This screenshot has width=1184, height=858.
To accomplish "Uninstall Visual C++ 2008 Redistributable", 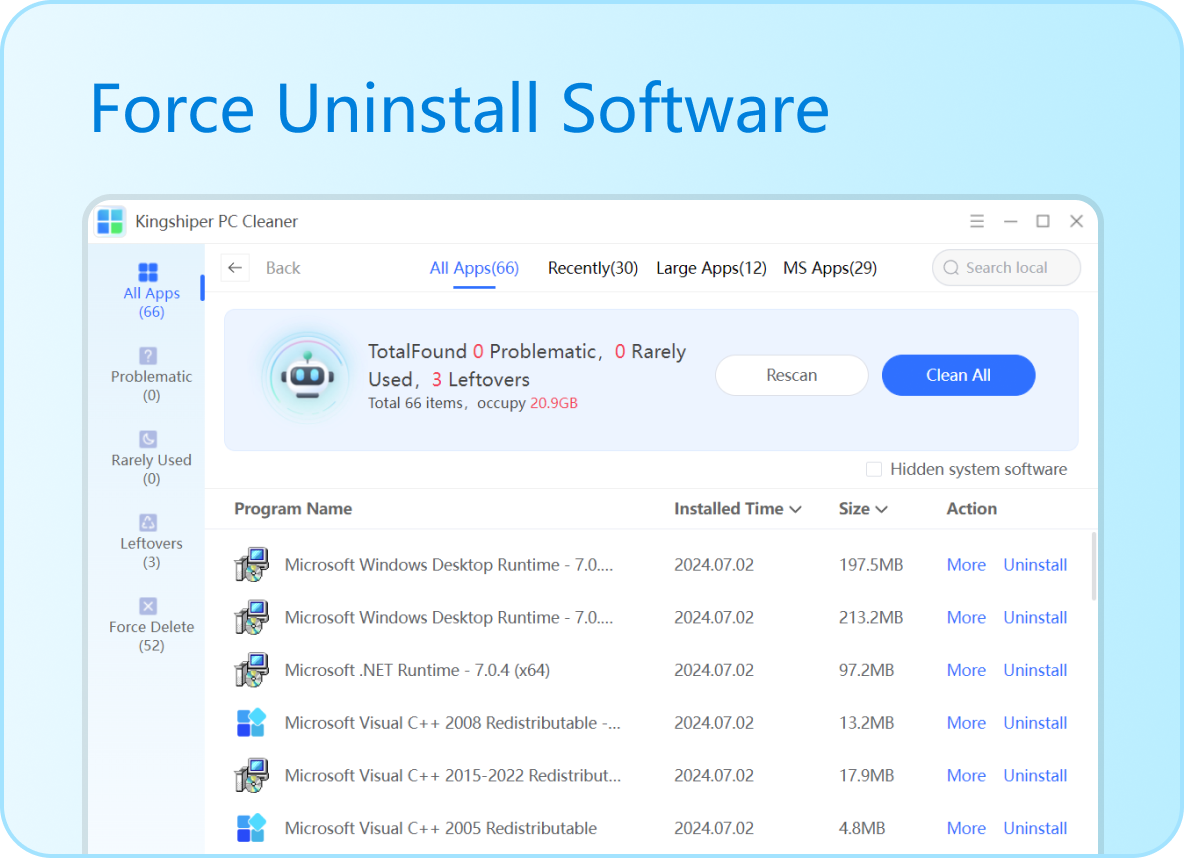I will point(1034,723).
